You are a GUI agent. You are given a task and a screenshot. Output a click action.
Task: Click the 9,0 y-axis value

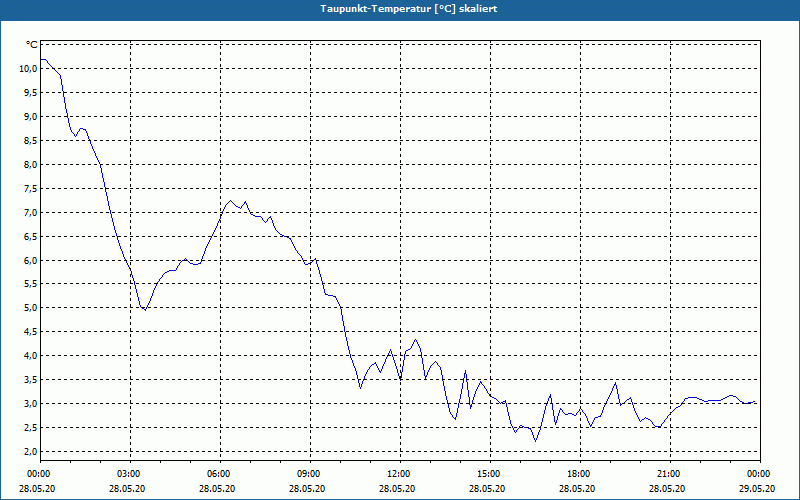[30, 117]
